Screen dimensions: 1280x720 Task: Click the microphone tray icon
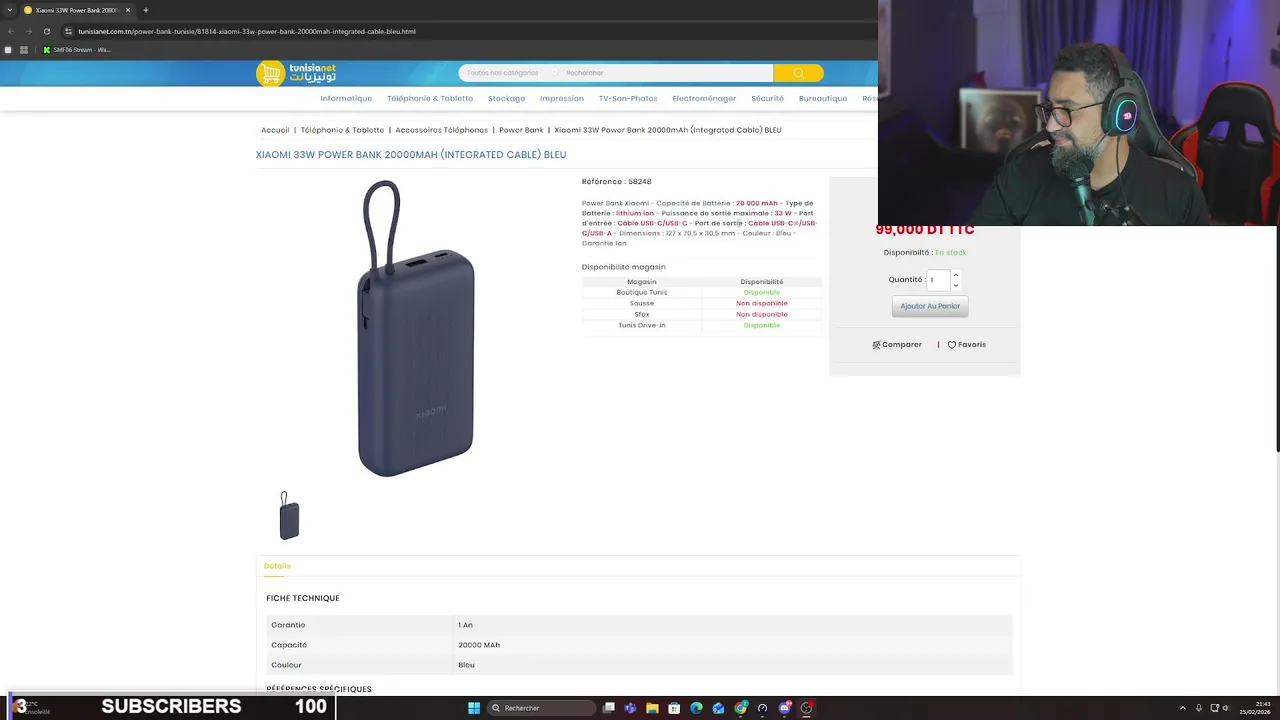pos(1199,708)
